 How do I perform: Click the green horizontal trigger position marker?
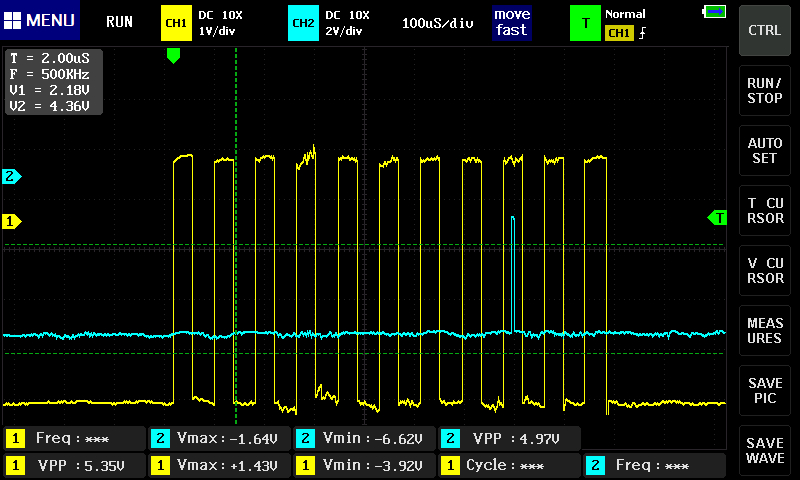(173, 57)
